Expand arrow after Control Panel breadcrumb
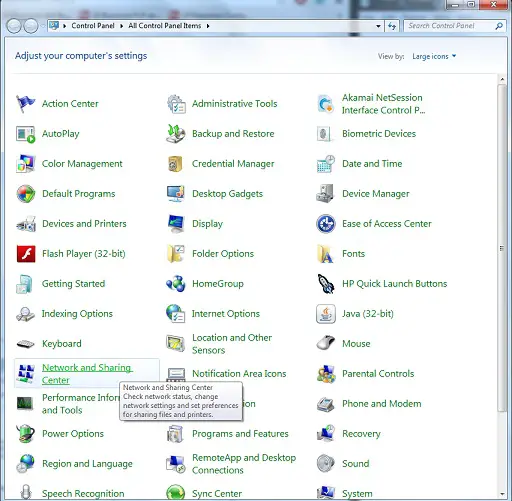 (x=121, y=26)
